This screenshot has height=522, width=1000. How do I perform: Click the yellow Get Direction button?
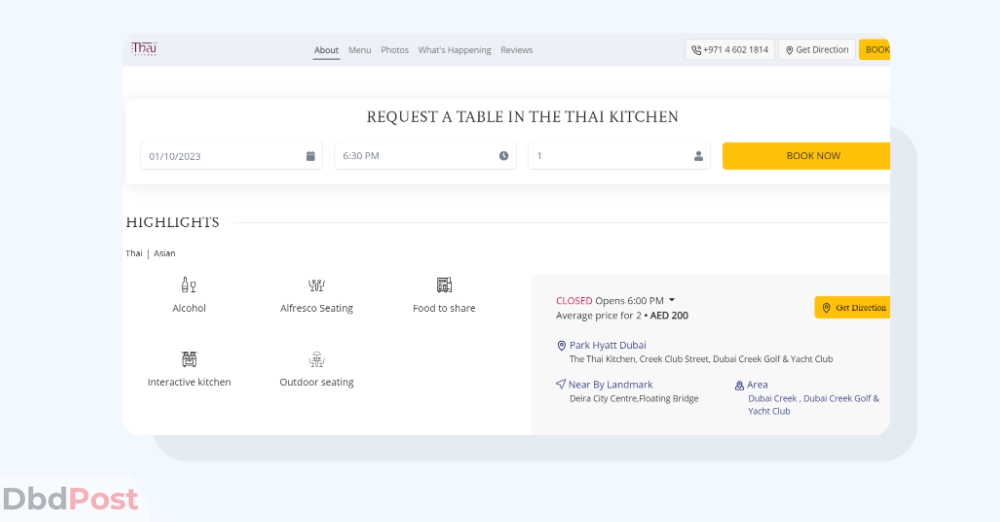click(x=852, y=308)
